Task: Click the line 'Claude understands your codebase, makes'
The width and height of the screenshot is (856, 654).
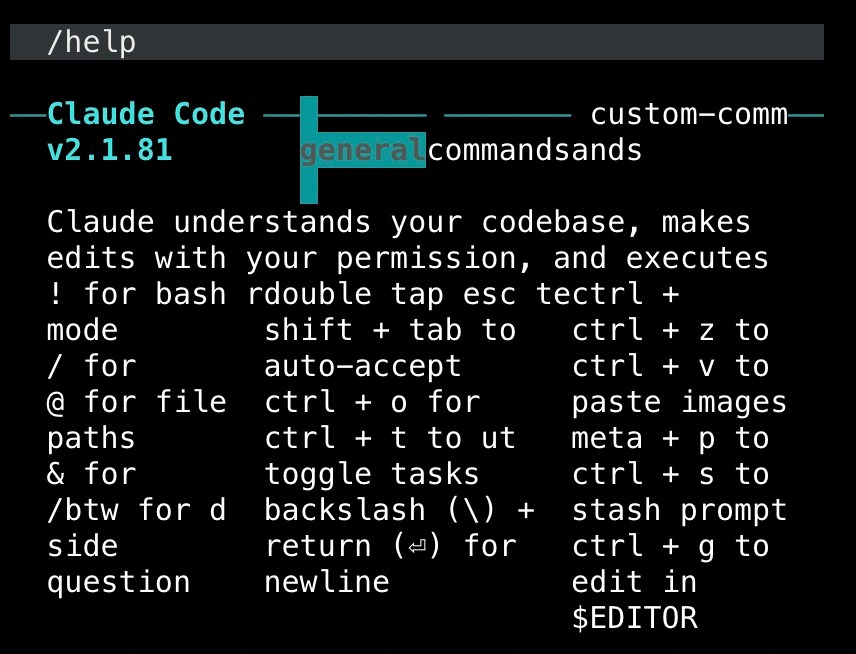Action: (399, 222)
